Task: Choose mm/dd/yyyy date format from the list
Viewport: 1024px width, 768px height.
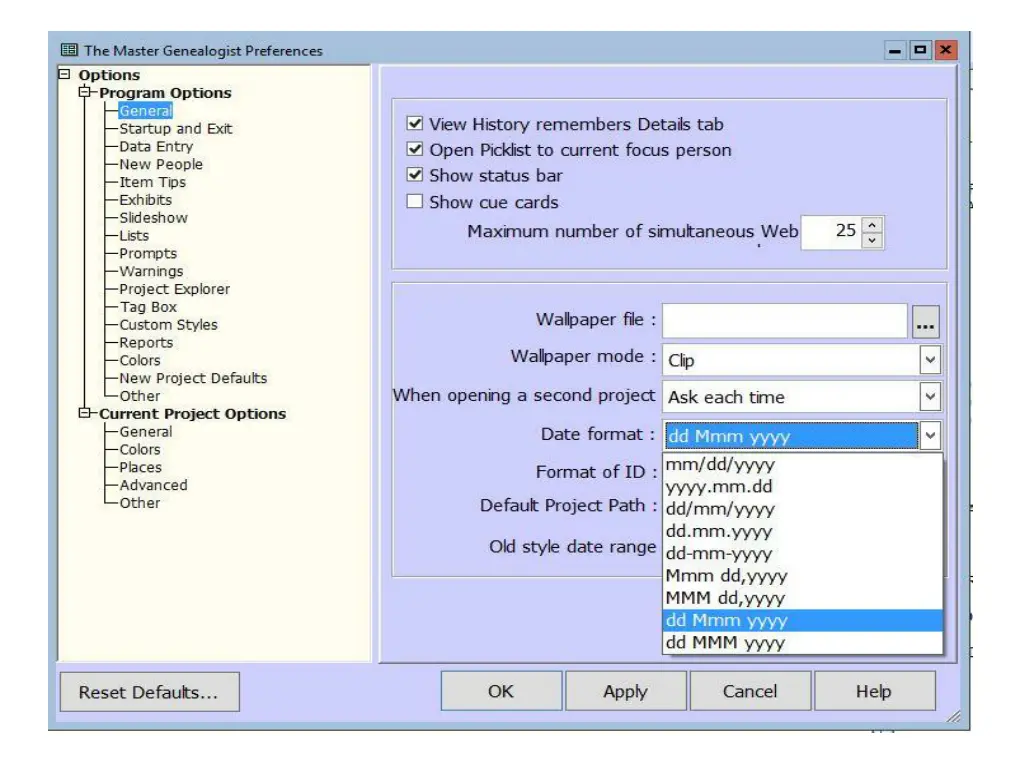Action: (x=803, y=464)
